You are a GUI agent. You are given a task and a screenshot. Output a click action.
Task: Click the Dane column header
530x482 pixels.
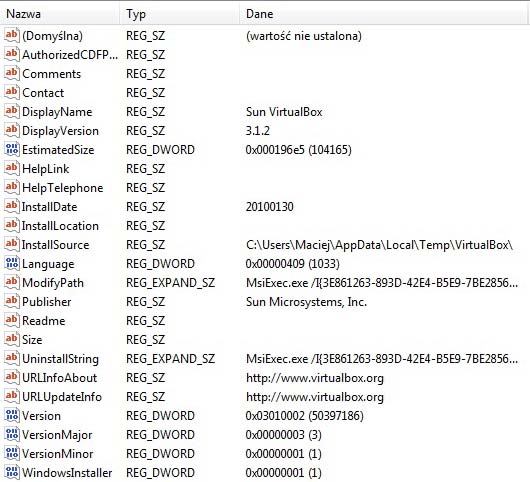point(383,14)
